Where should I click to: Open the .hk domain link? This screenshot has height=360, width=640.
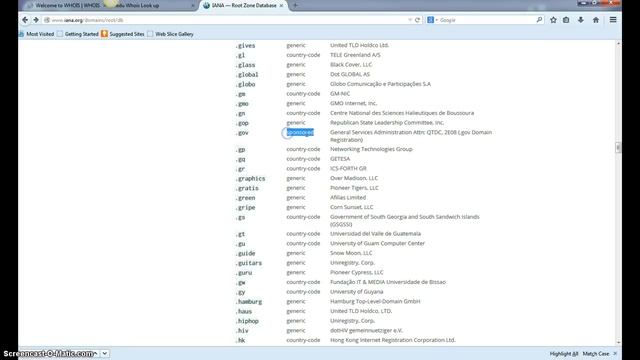click(240, 340)
